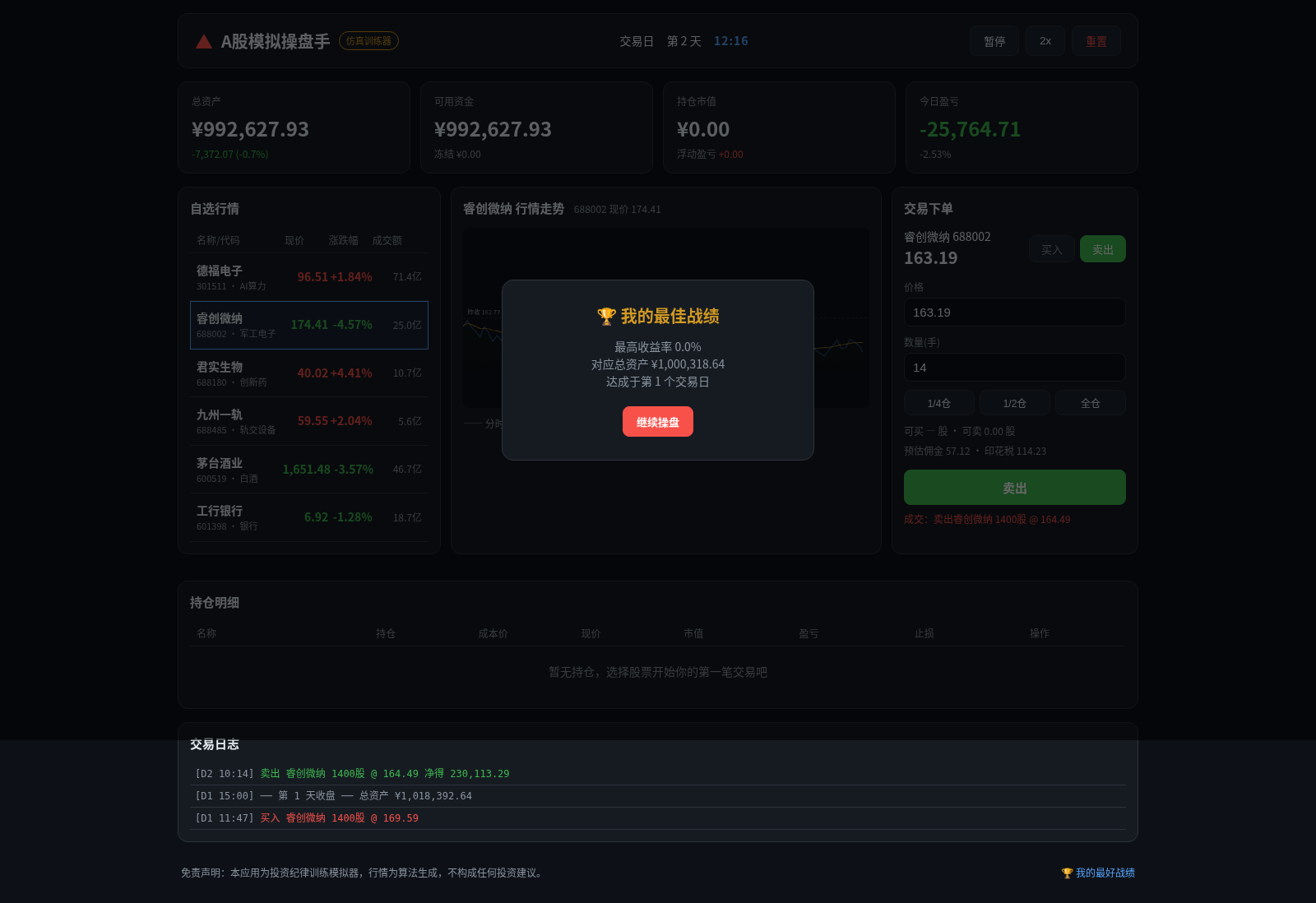The image size is (1316, 903).
Task: Choose the 1/4仓 position button
Action: click(939, 403)
